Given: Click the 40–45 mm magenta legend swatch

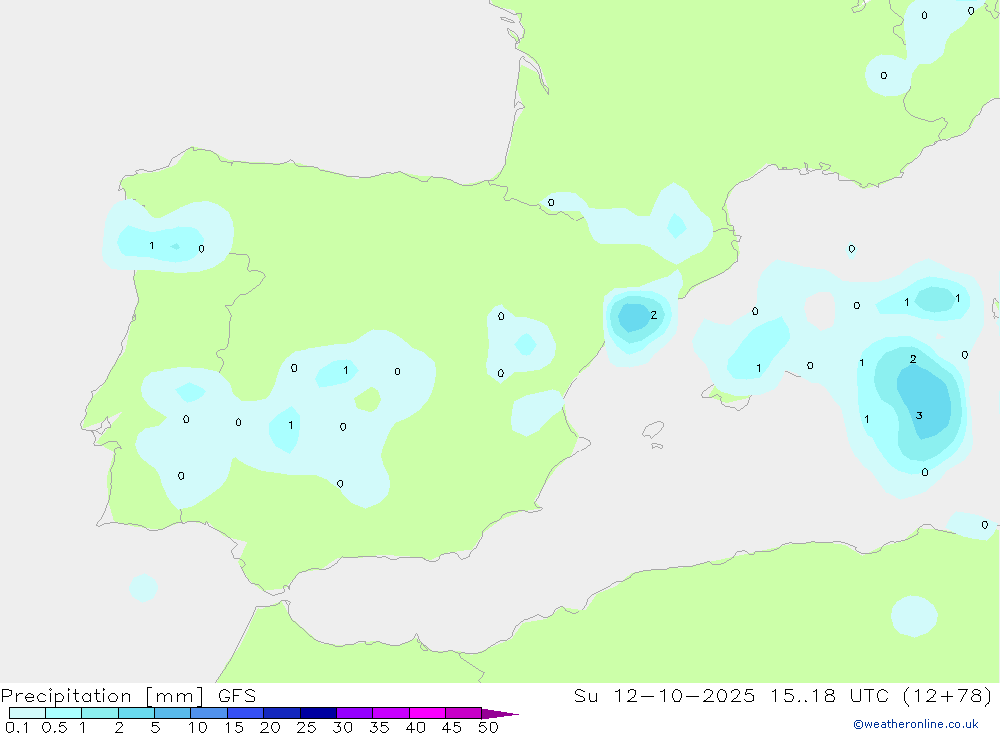Looking at the screenshot, I should 427,713.
